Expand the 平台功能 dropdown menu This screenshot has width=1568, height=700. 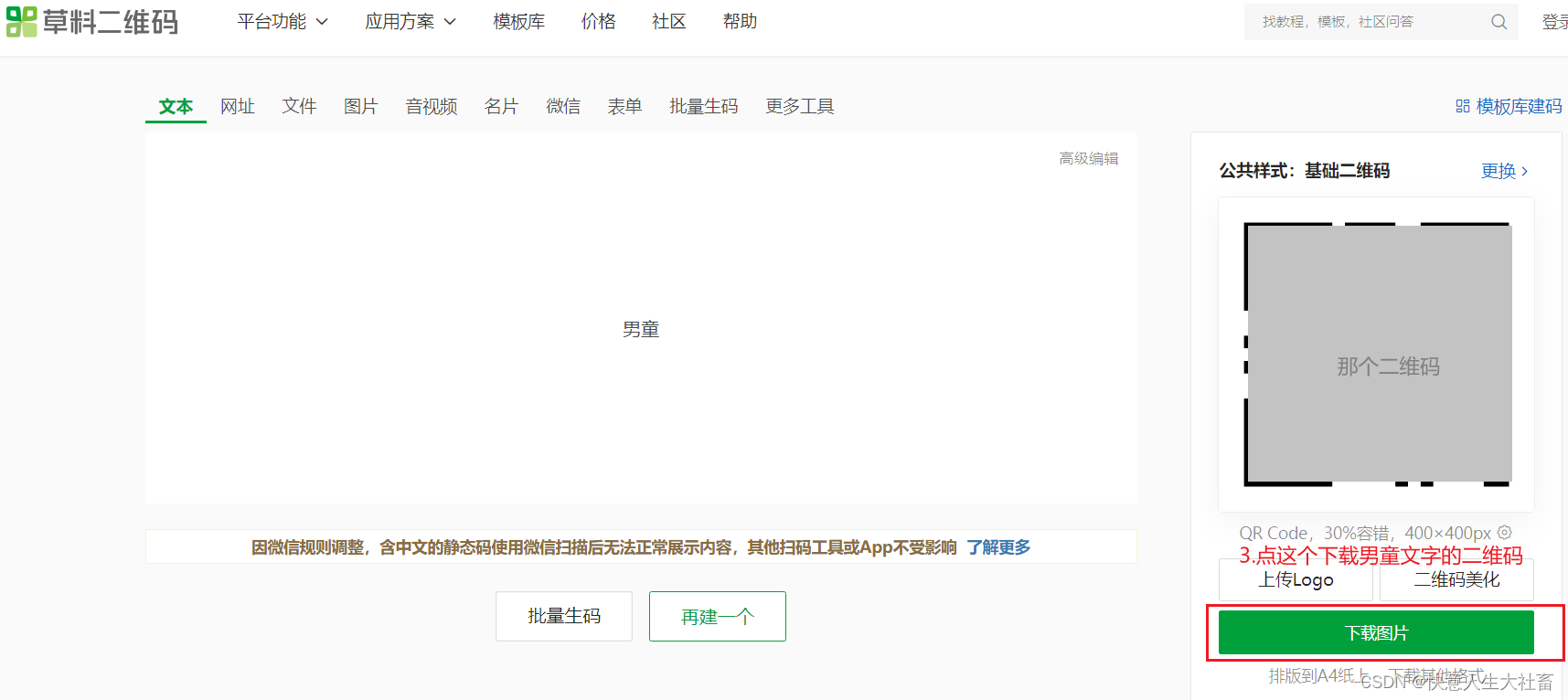(283, 22)
